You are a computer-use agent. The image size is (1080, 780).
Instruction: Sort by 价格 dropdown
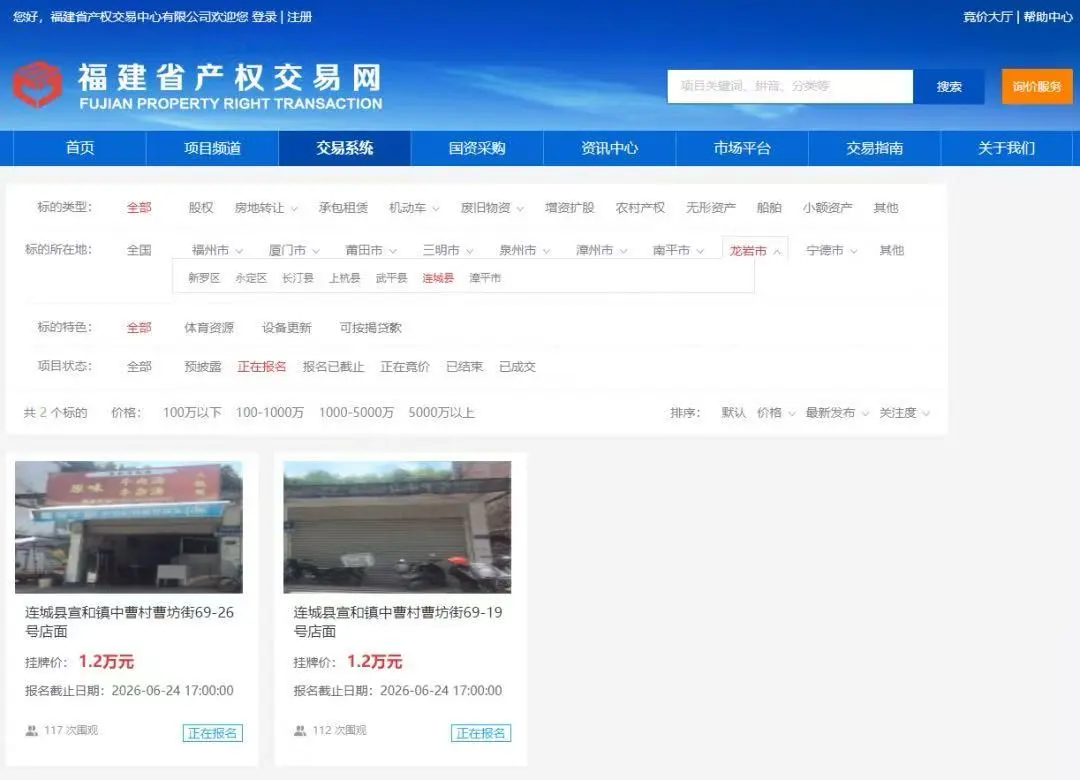pos(776,413)
